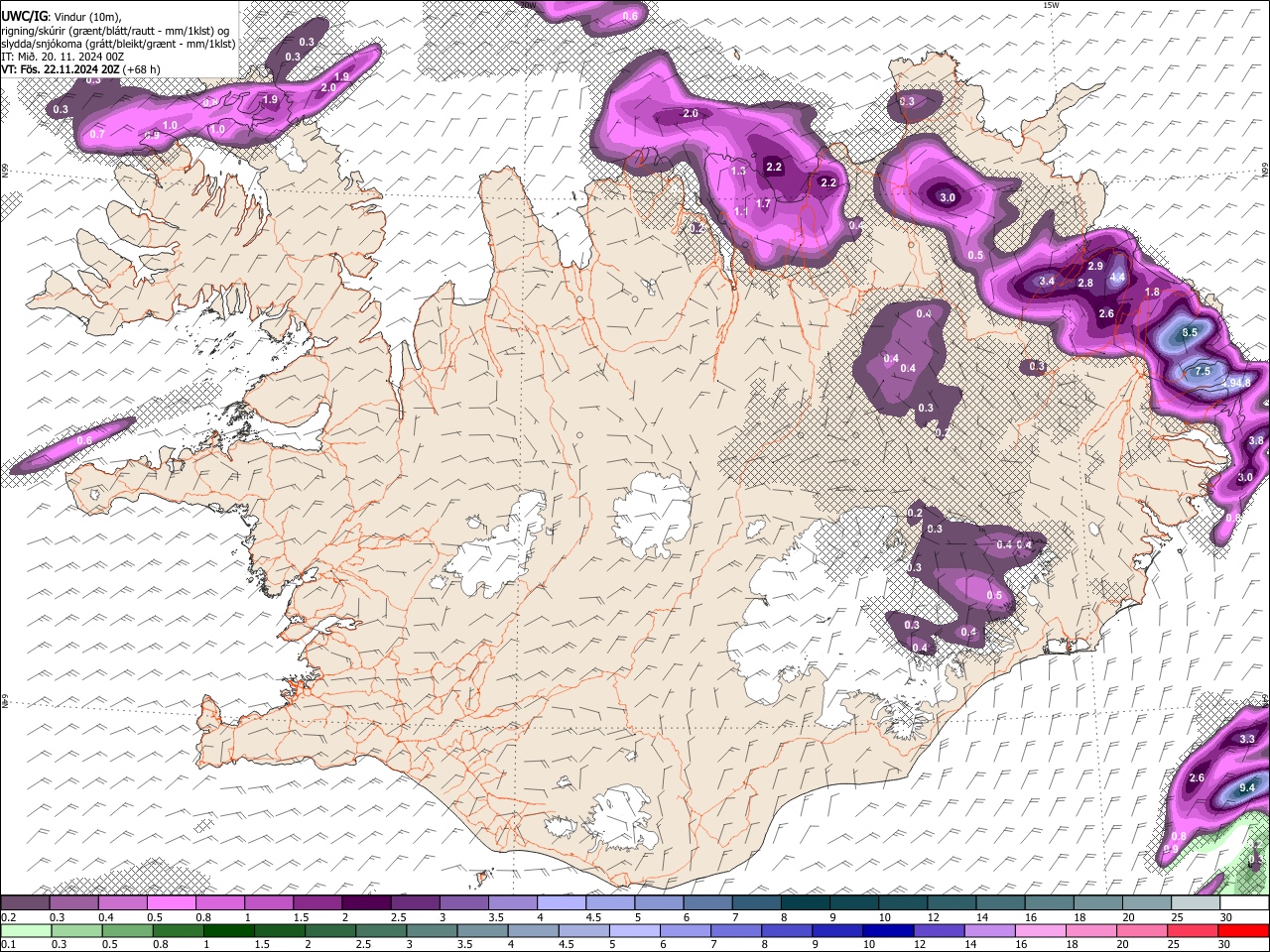Click the 25 label on the lower legend scale
Viewport: 1270px width, 952px height.
click(x=1174, y=945)
